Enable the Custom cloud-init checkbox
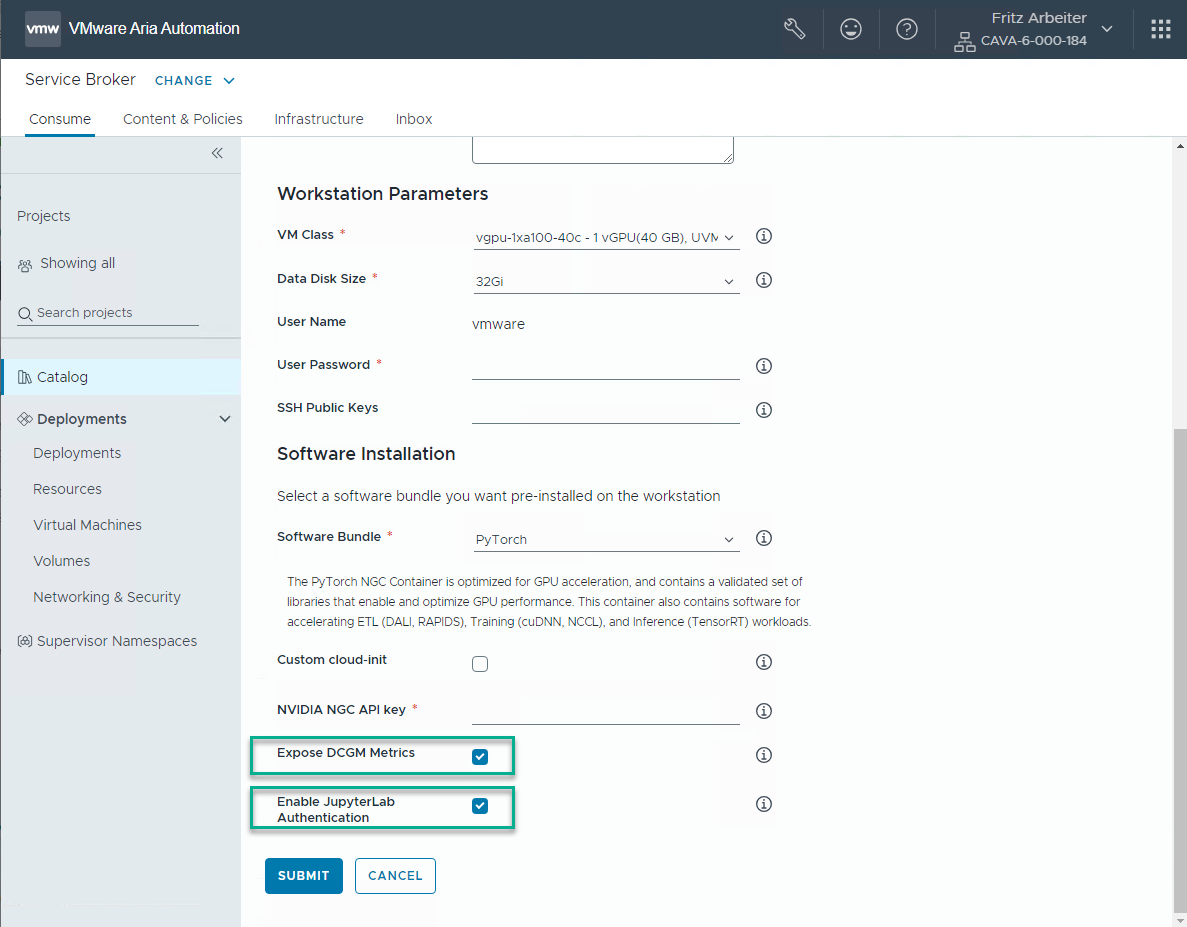 480,664
